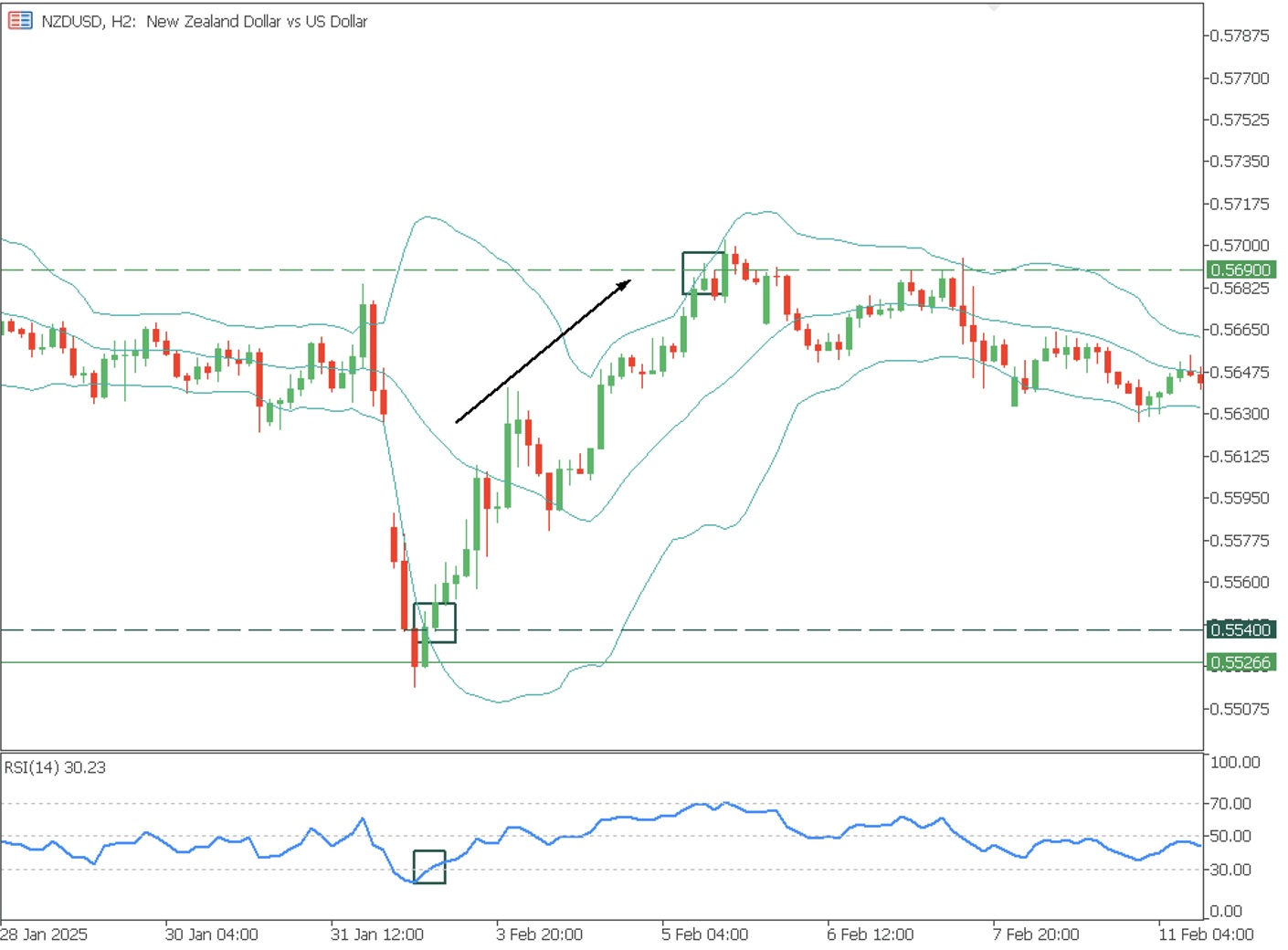Click the RSI 100.00 scale label
The image size is (1288, 950).
click(x=1235, y=762)
